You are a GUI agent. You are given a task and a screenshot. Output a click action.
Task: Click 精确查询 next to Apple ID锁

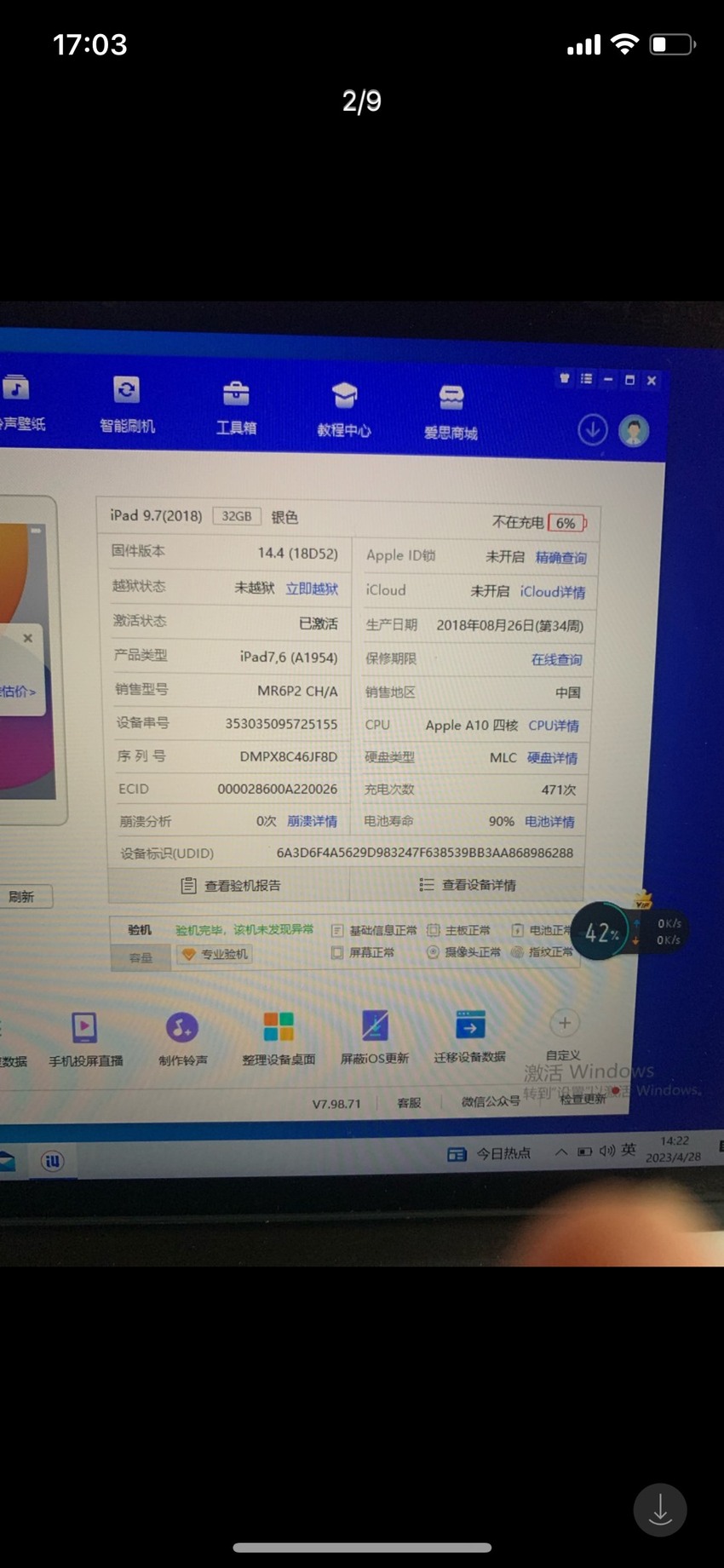(x=560, y=558)
